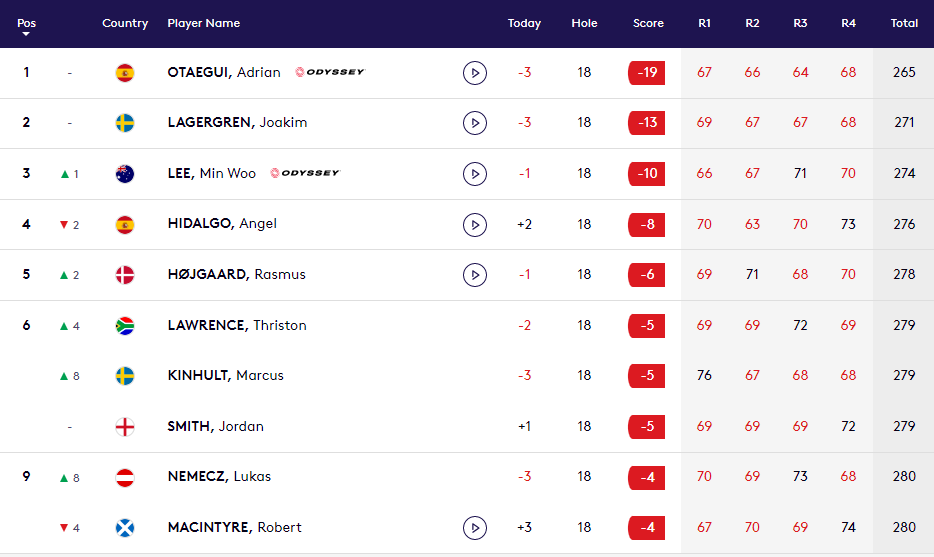
Task: Click Otaegui's red -19 score badge
Action: [646, 73]
